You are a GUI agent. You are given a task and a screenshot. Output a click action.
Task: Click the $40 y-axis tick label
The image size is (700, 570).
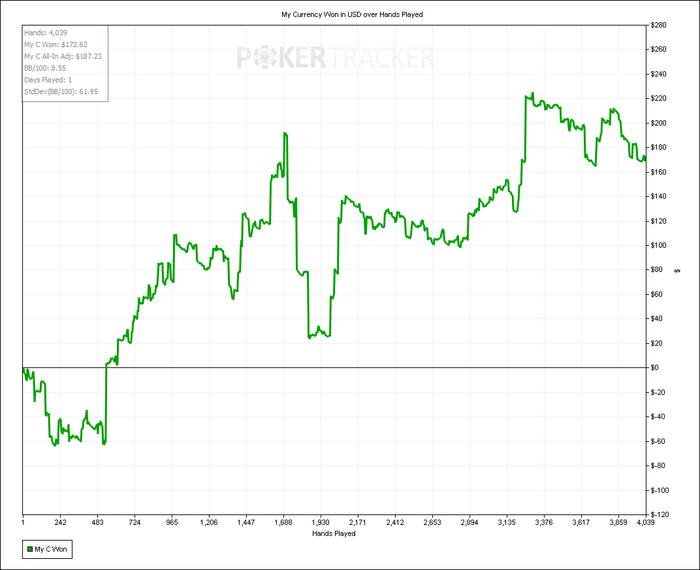pyautogui.click(x=656, y=319)
